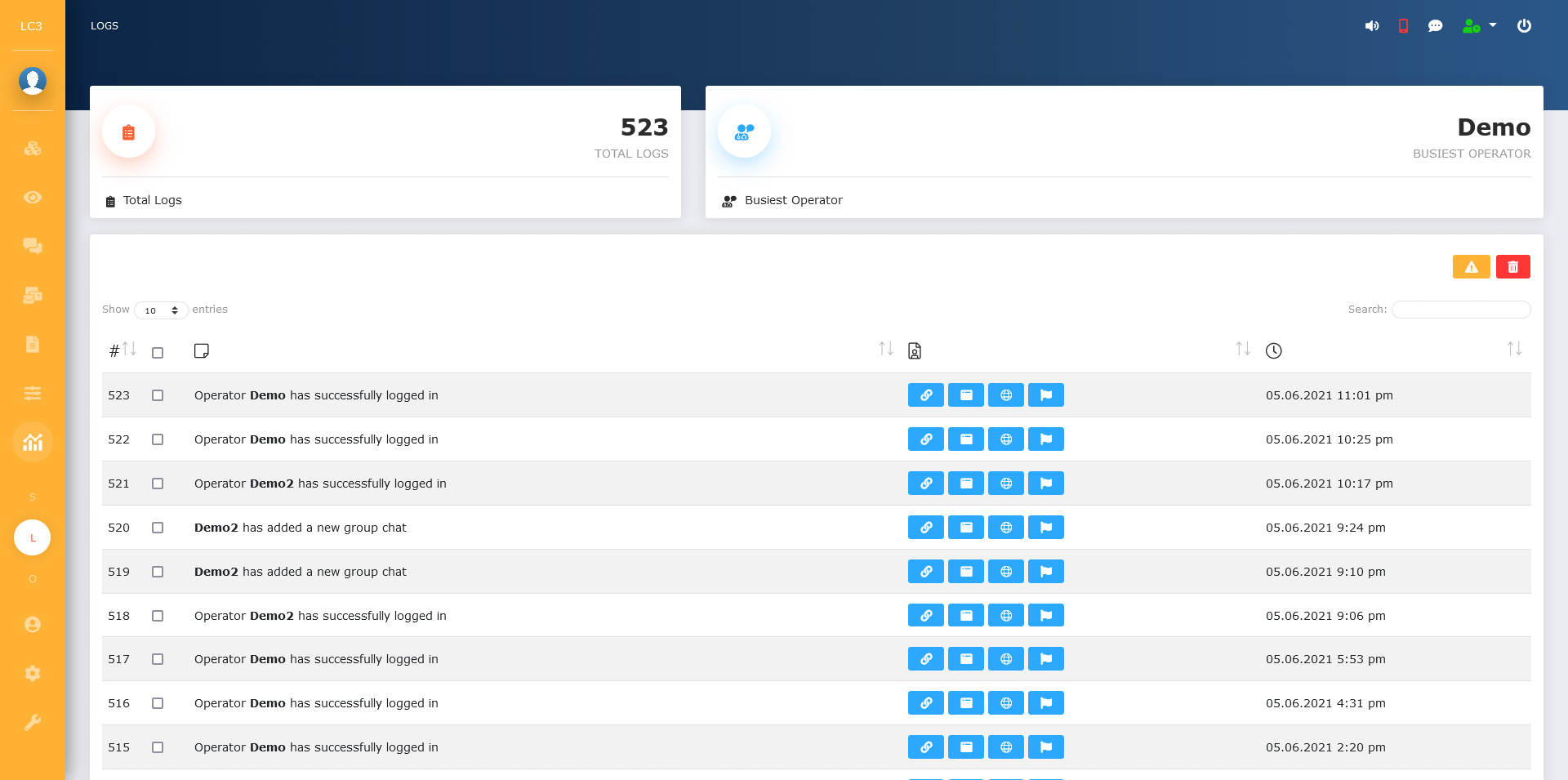Click the link icon for log 523
This screenshot has height=780, width=1568.
pos(926,395)
